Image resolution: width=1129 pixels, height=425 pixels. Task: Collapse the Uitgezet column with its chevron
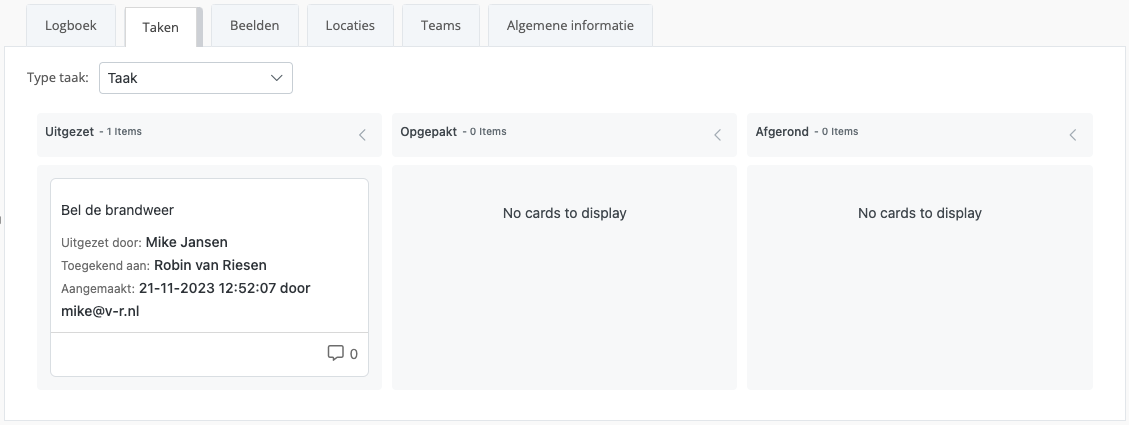[x=362, y=135]
